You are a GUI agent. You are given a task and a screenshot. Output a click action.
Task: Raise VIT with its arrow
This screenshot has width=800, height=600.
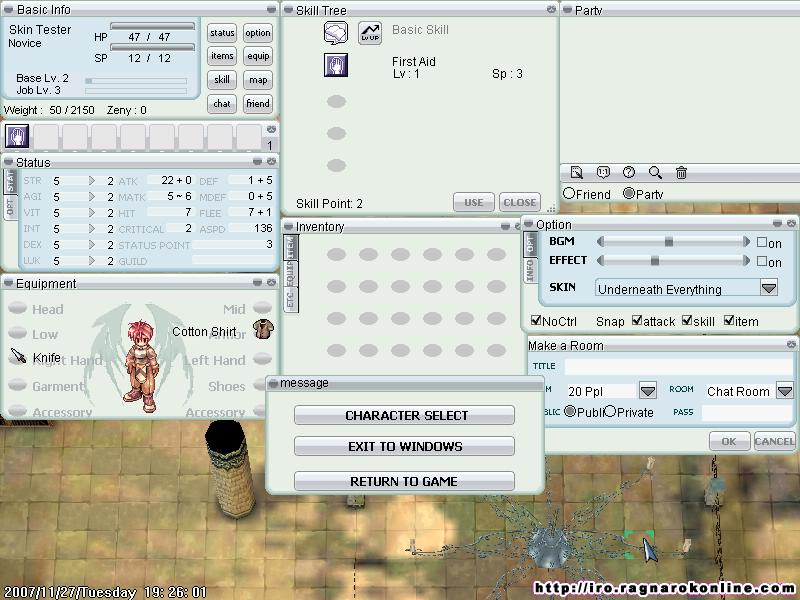click(x=92, y=212)
